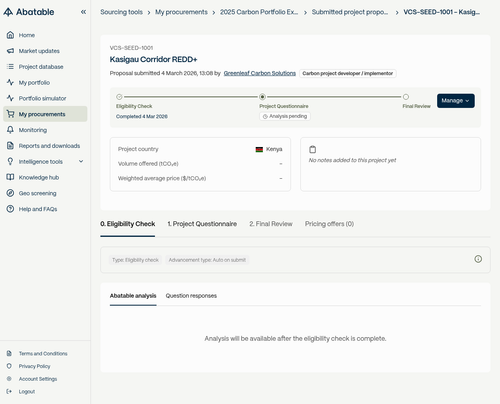Viewport: 500px width, 404px height.
Task: Open Portfolio simulator in sidebar
Action: pyautogui.click(x=45, y=98)
